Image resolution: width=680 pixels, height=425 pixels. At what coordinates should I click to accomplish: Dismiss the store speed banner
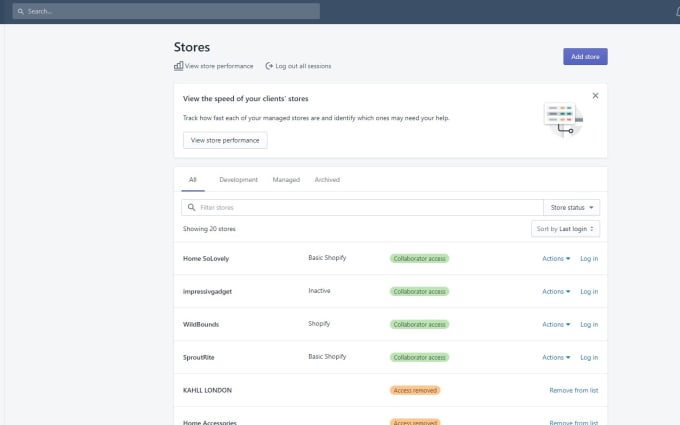click(x=595, y=95)
